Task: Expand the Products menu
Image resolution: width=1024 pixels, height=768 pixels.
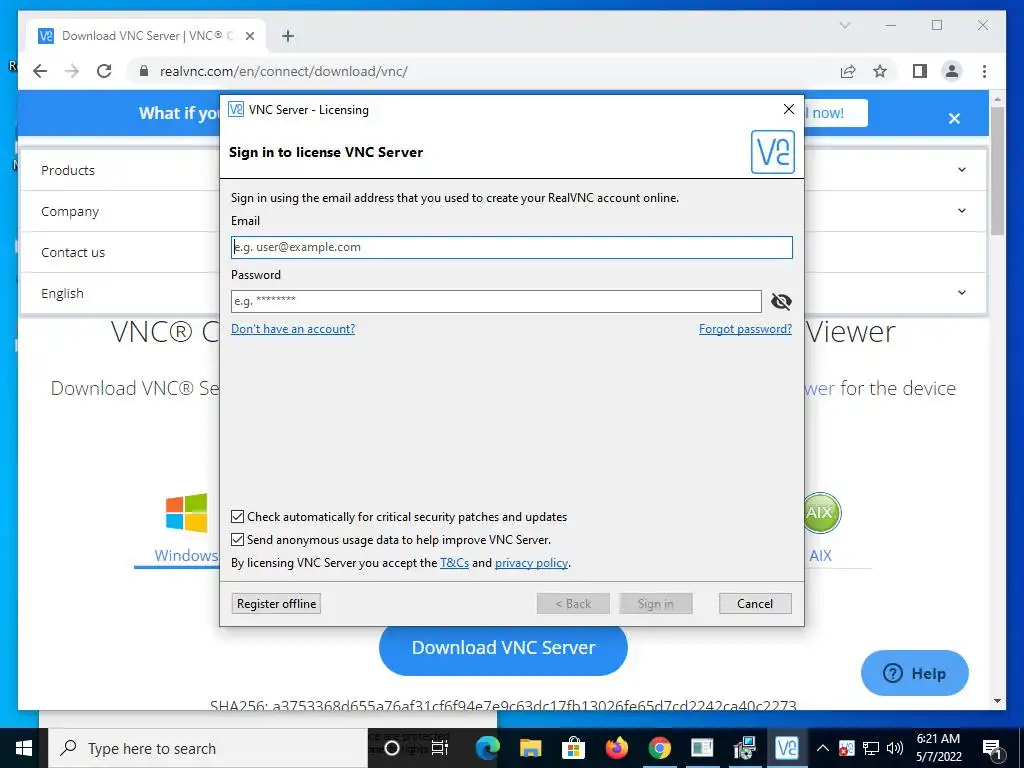Action: tap(68, 170)
